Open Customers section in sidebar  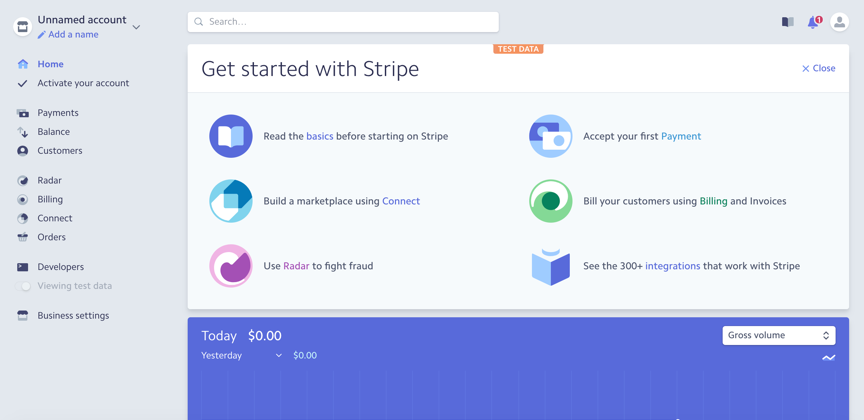60,150
